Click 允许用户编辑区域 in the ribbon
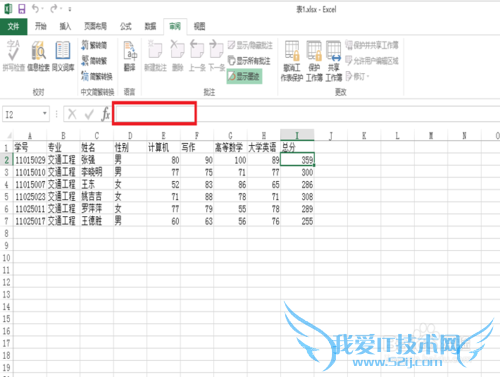Image resolution: width=500 pixels, height=377 pixels. point(372,61)
